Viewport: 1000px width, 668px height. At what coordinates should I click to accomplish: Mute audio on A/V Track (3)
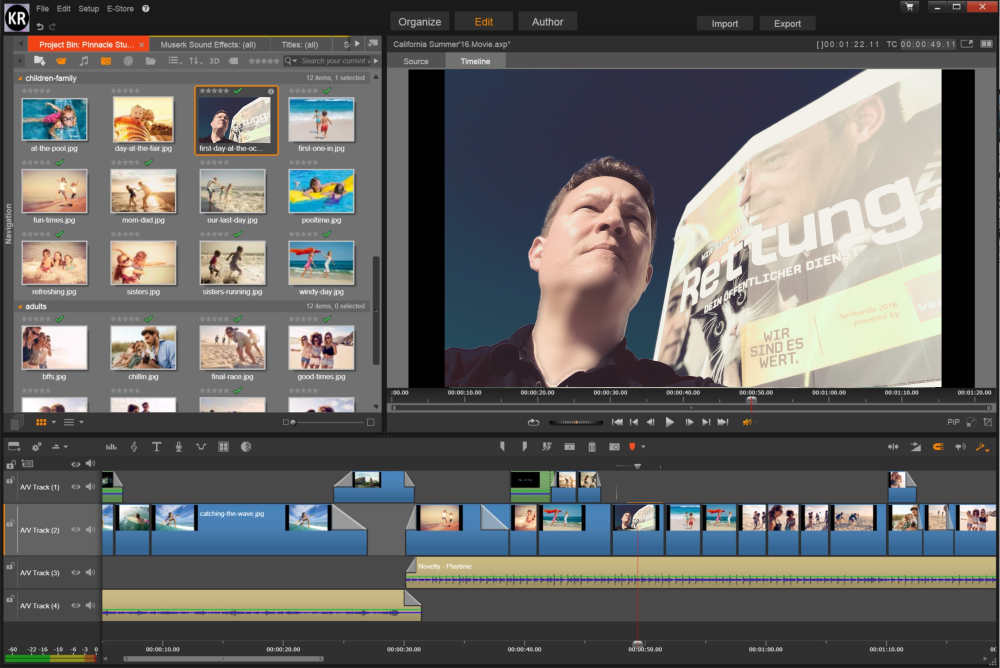coord(90,573)
